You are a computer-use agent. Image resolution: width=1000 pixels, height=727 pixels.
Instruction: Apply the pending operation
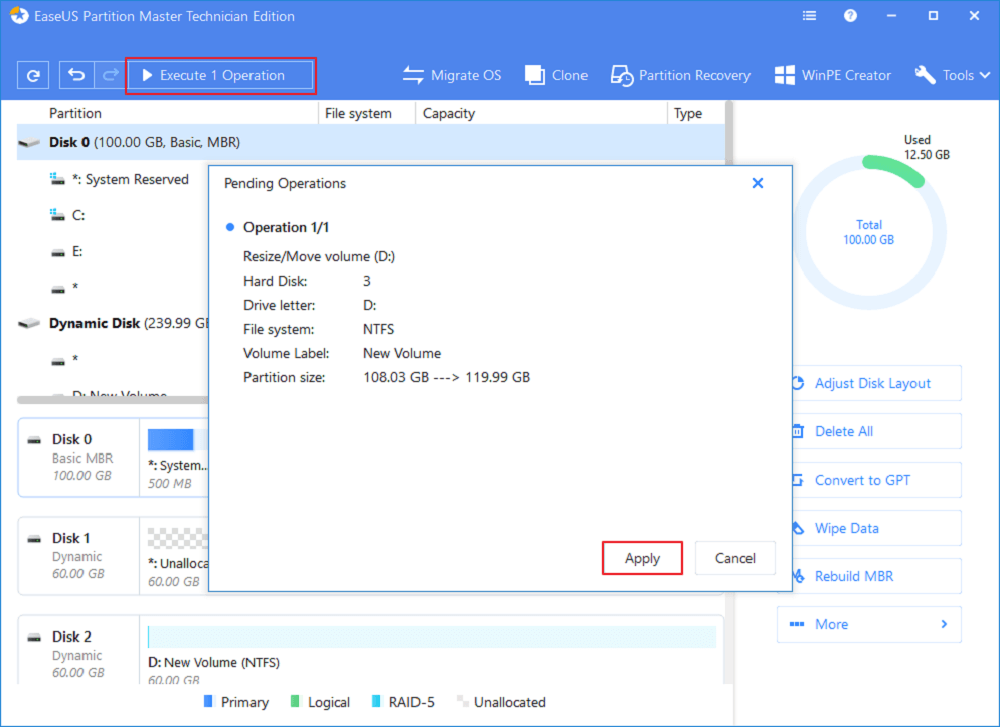point(642,559)
